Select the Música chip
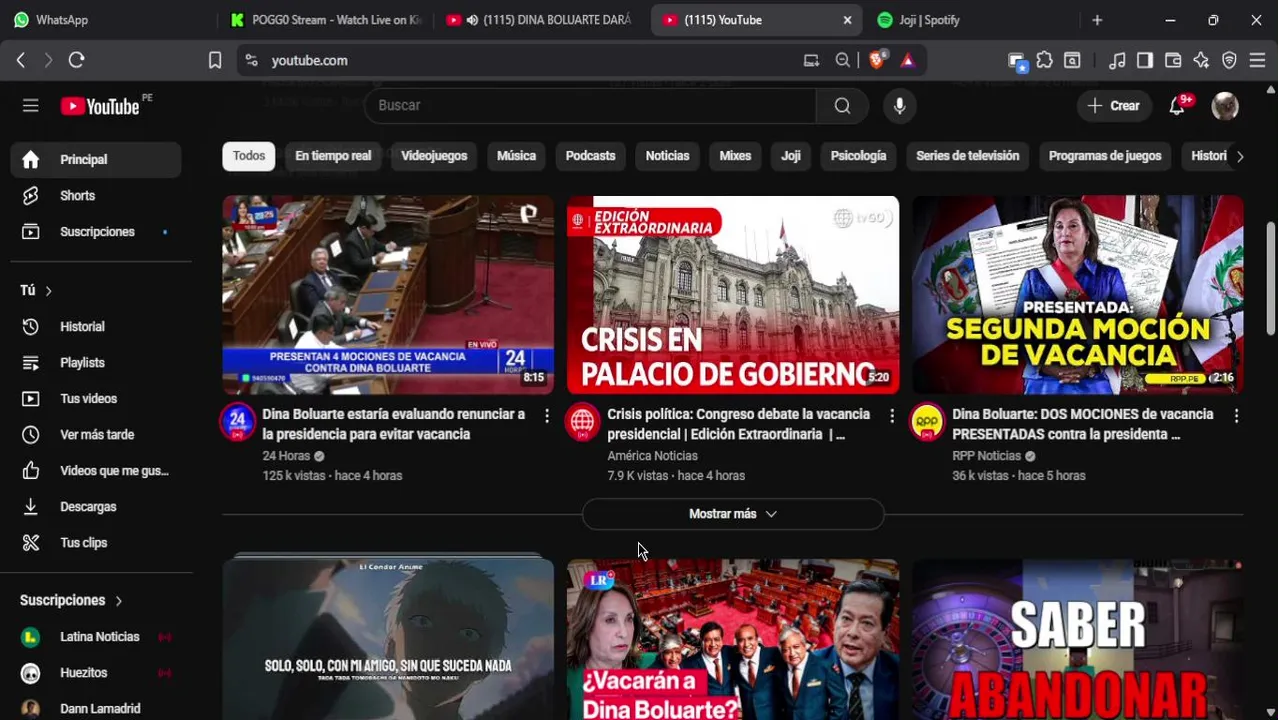The image size is (1278, 720). [517, 156]
